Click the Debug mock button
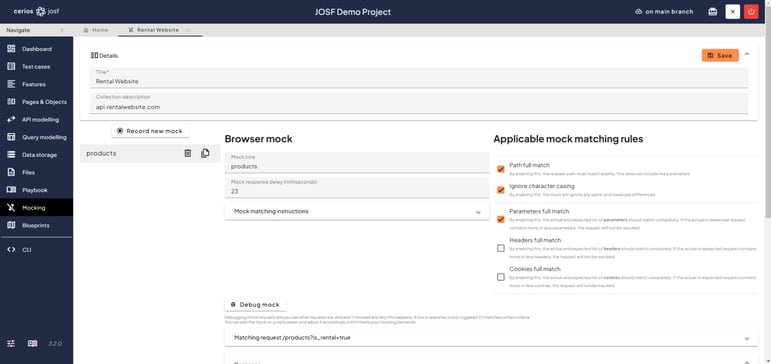This screenshot has width=771, height=364. (255, 304)
